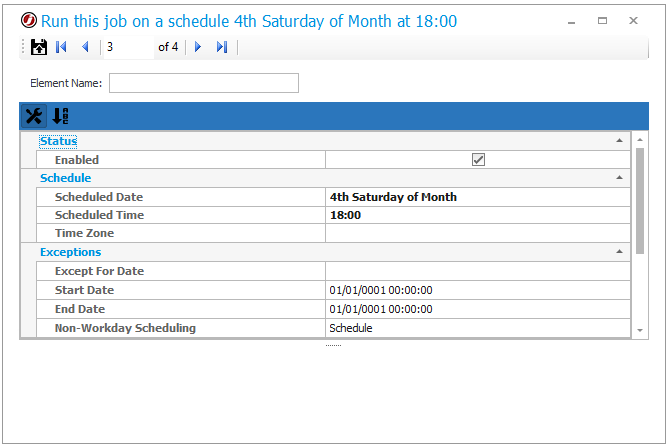Click the save icon in toolbar
This screenshot has width=667, height=448.
(x=39, y=47)
